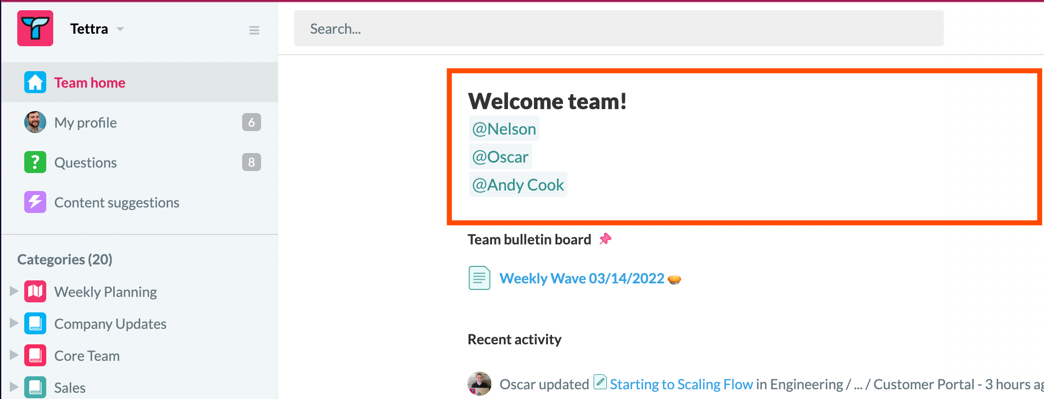The image size is (1044, 399).
Task: Click the Company Updates book icon
Action: click(35, 324)
